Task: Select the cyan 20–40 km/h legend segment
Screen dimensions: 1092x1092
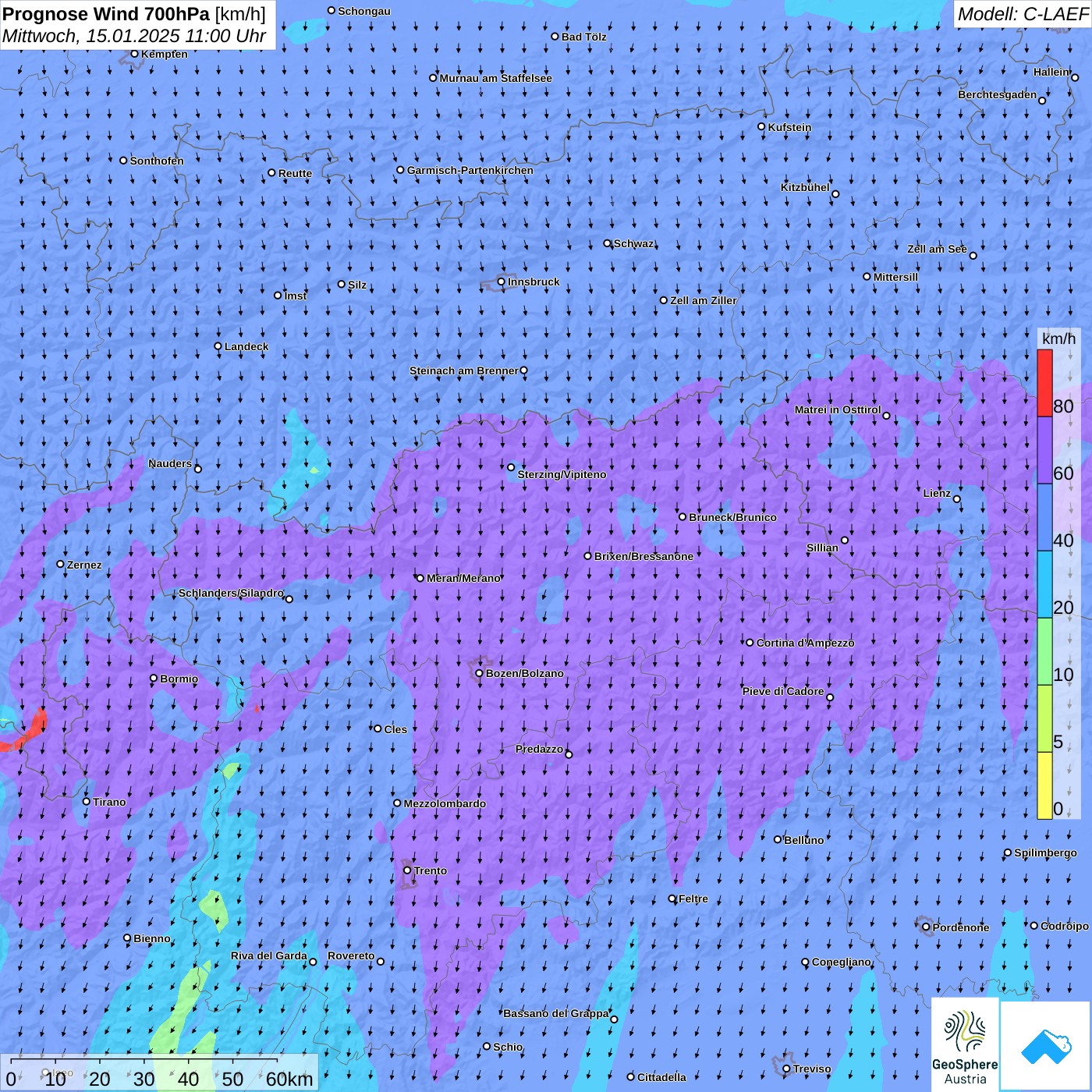Action: (1044, 585)
